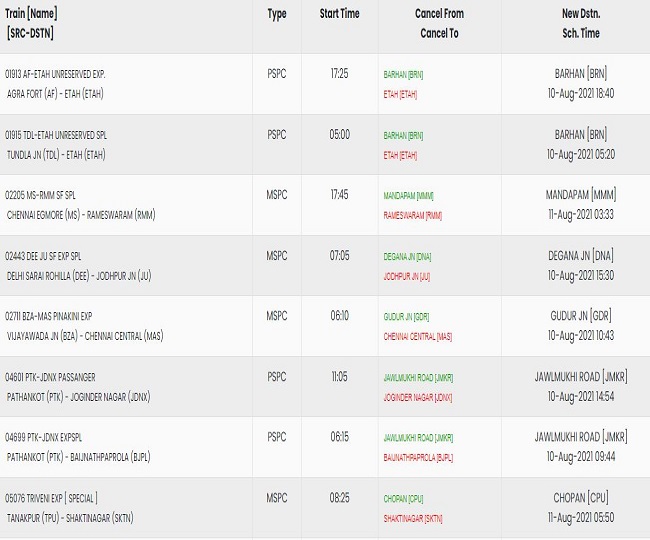This screenshot has width=650, height=540.
Task: Open train 02443 DEE JU SF EXP SPL
Action: click(x=43, y=256)
